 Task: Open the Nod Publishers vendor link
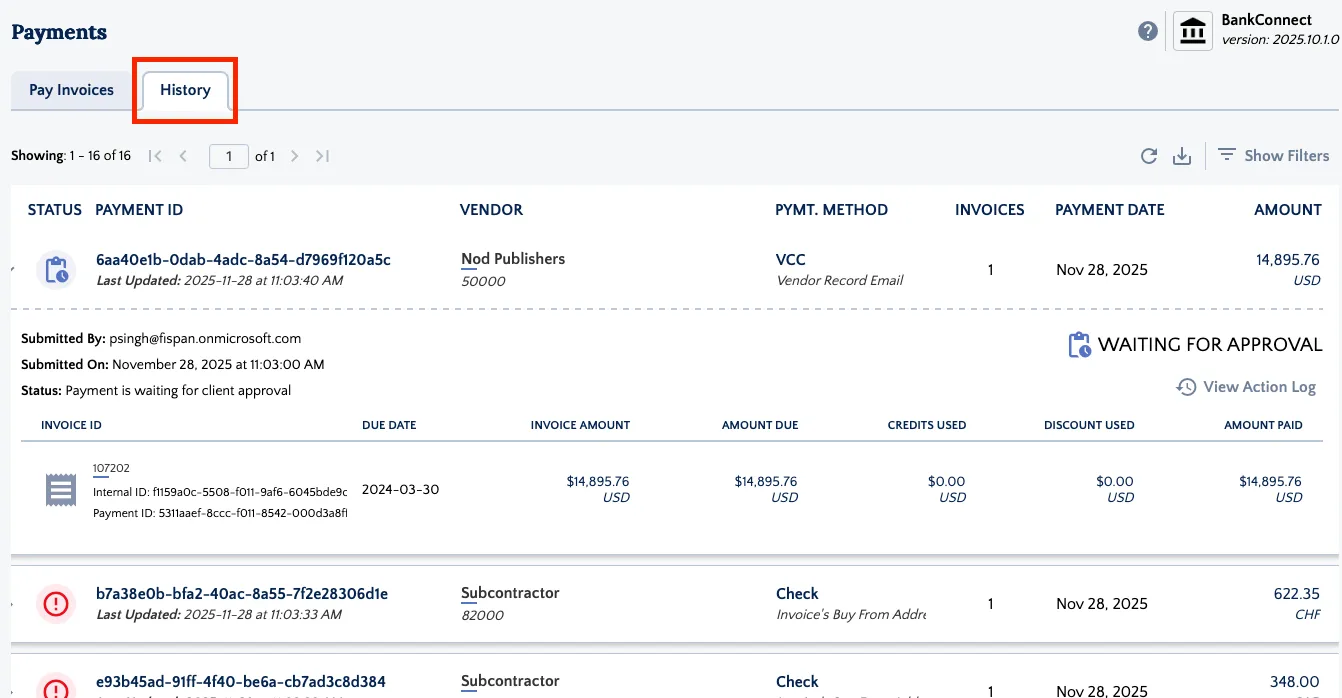pyautogui.click(x=513, y=259)
